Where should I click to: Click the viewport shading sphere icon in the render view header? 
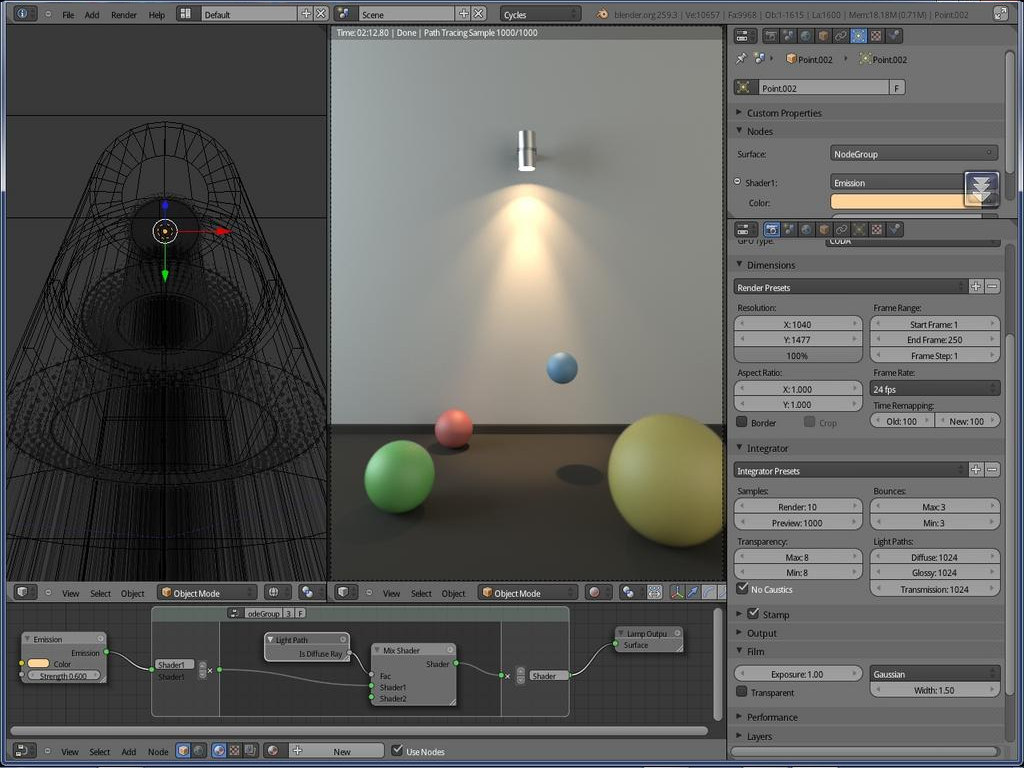pos(593,593)
